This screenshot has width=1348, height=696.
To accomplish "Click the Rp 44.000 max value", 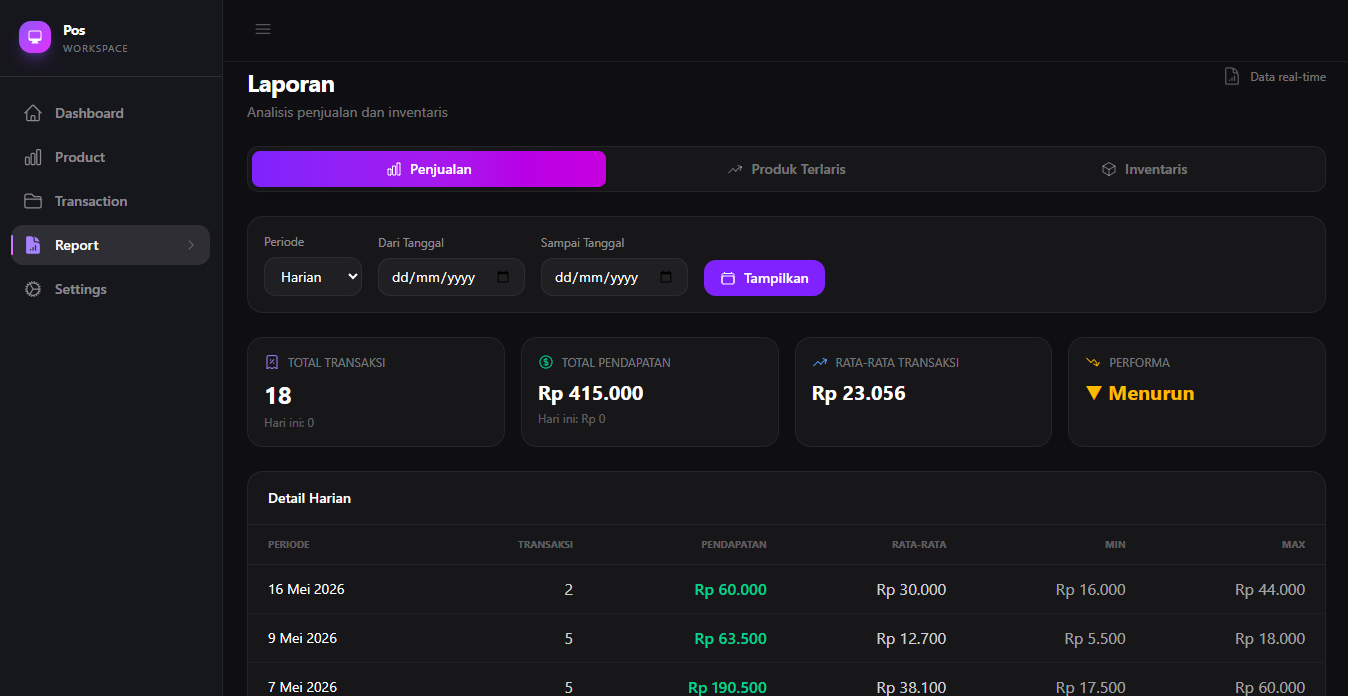I will point(1270,590).
